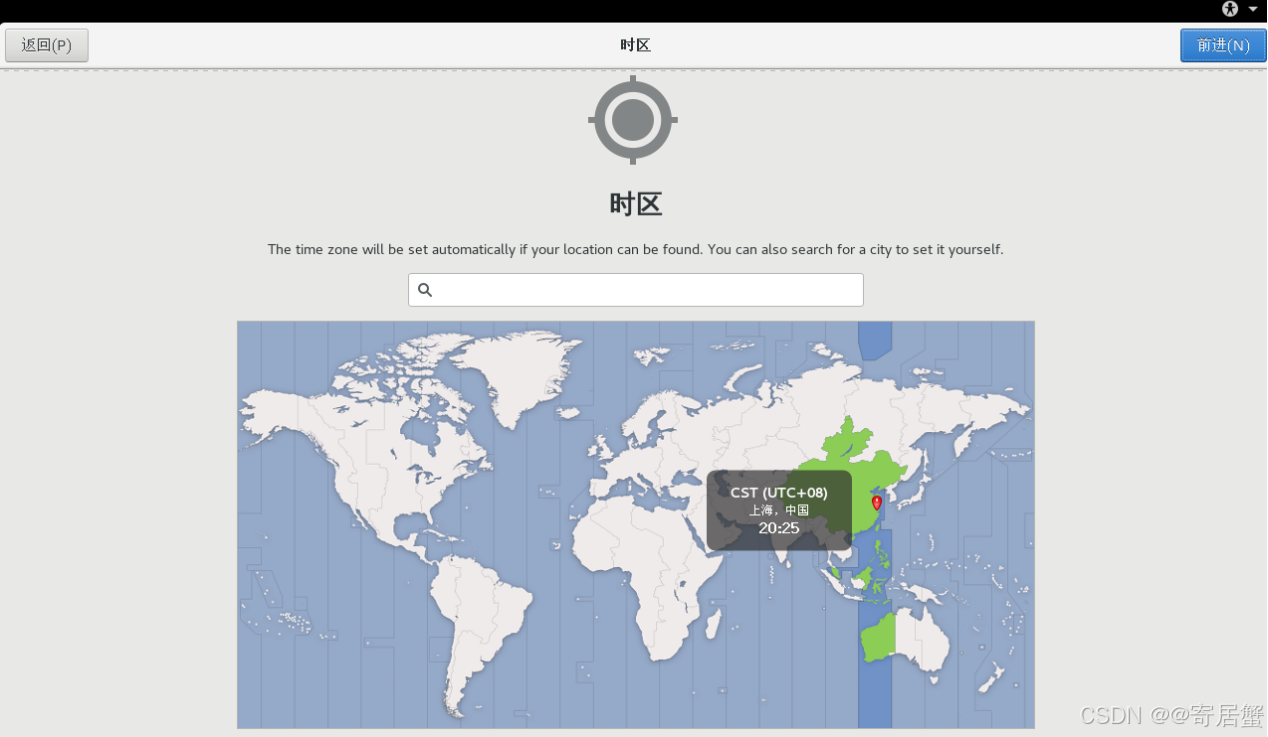Go back with the 返回(P) button

pos(47,45)
